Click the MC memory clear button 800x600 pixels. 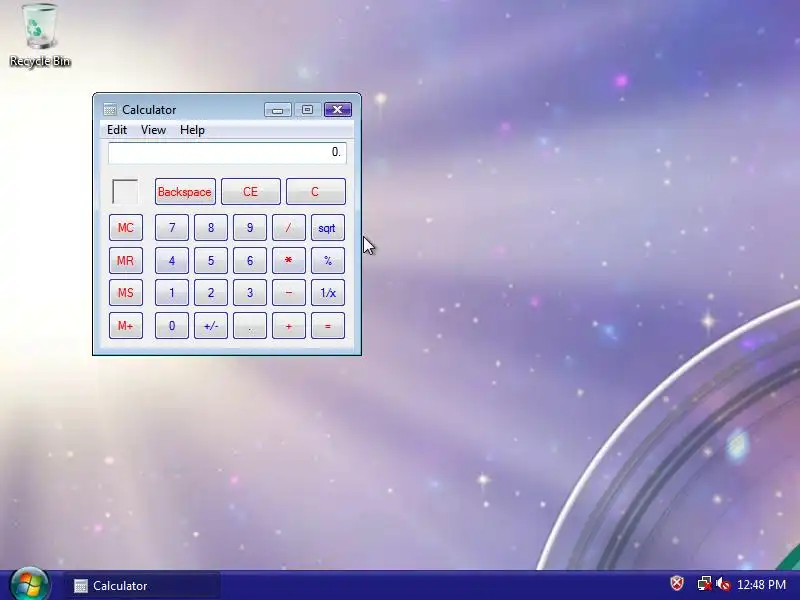click(126, 228)
